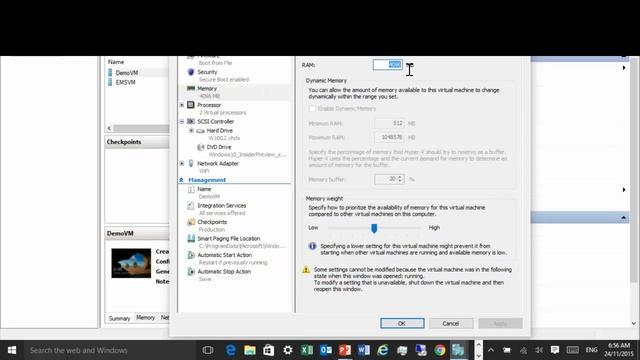Switch to the Summary tab
Screen dimensions: 640x360
(x=120, y=318)
